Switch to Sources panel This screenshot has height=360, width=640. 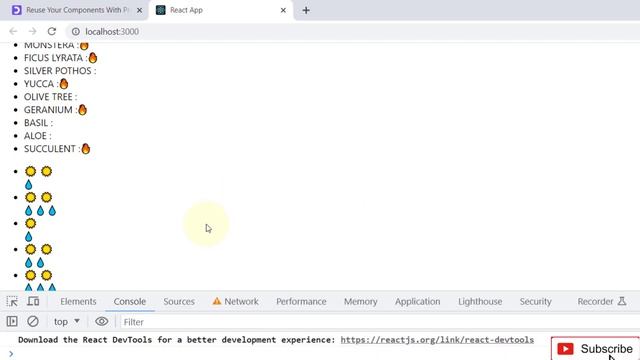click(x=179, y=302)
